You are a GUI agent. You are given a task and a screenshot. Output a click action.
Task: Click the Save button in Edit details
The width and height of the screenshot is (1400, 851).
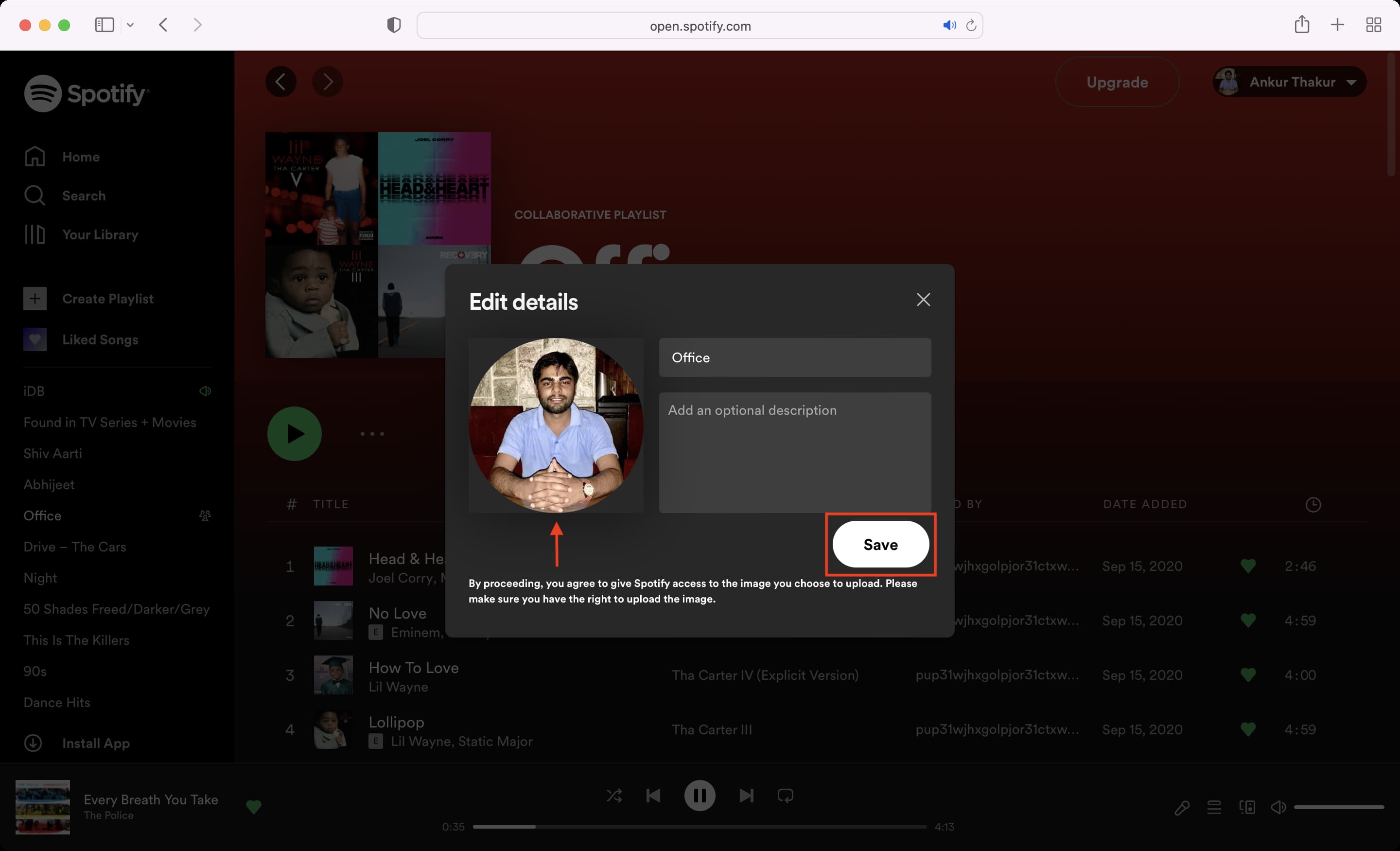click(x=880, y=544)
